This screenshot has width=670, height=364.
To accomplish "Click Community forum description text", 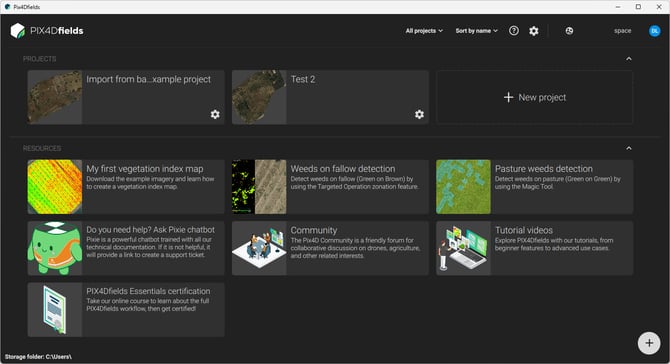I will 356,248.
